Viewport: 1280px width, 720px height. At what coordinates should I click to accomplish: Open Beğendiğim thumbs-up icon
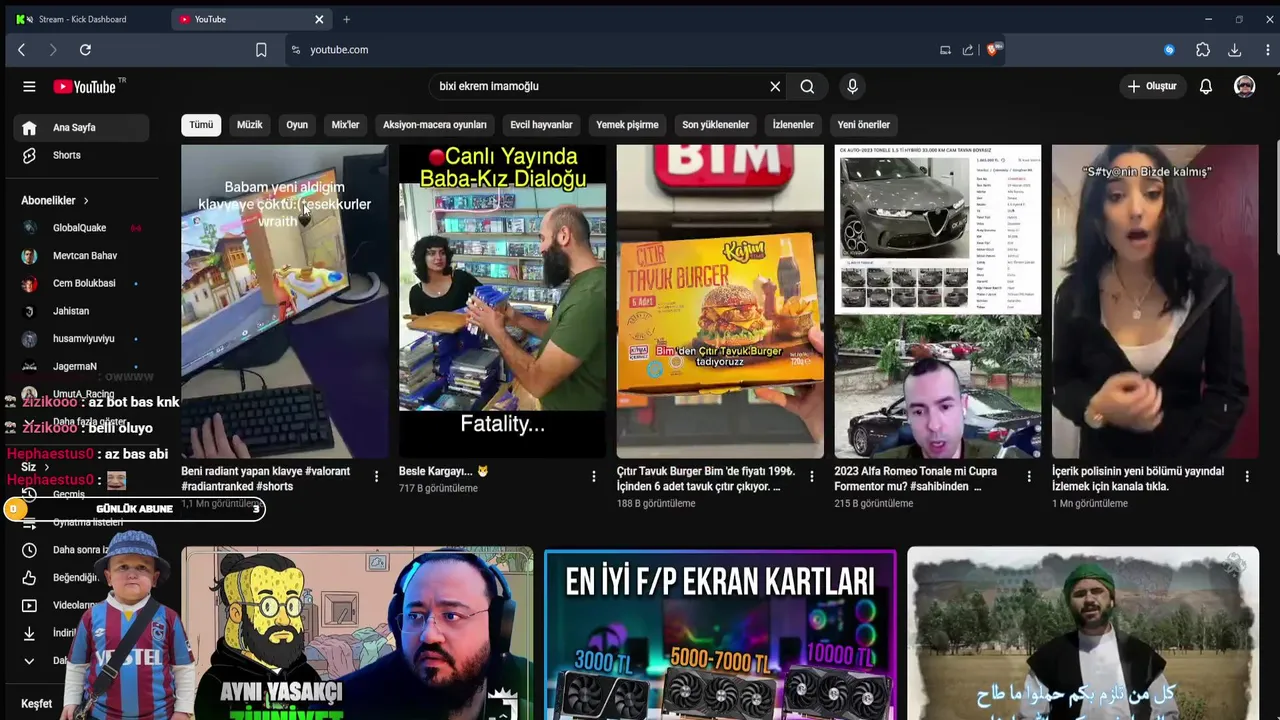[29, 578]
